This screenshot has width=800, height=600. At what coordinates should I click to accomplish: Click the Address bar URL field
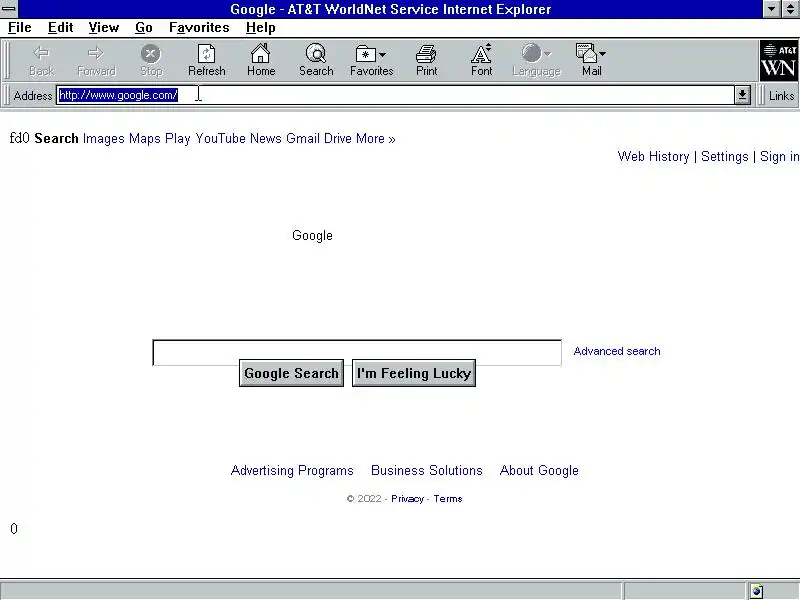tap(395, 95)
